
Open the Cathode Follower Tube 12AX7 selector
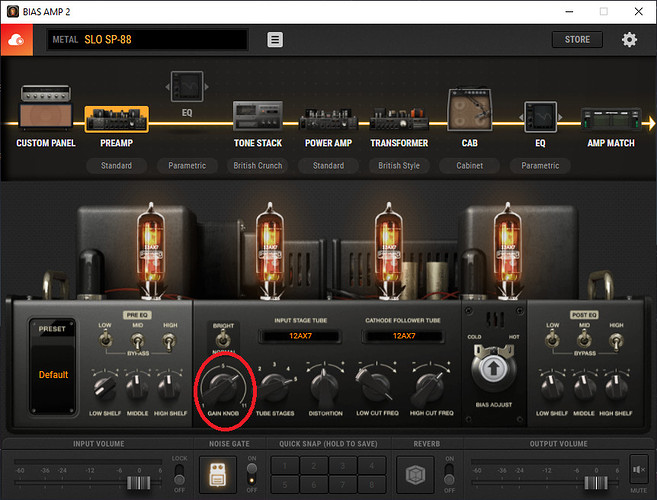pos(404,336)
